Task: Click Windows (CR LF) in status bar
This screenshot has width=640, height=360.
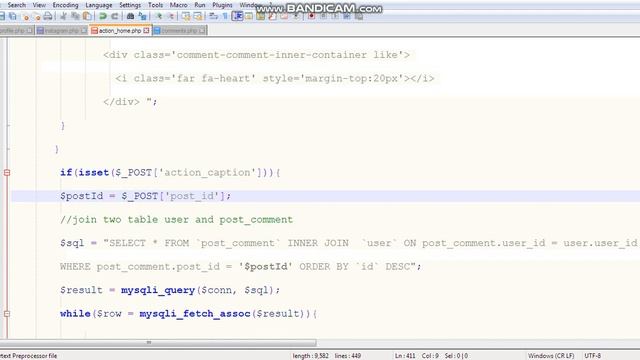Action: coord(551,356)
